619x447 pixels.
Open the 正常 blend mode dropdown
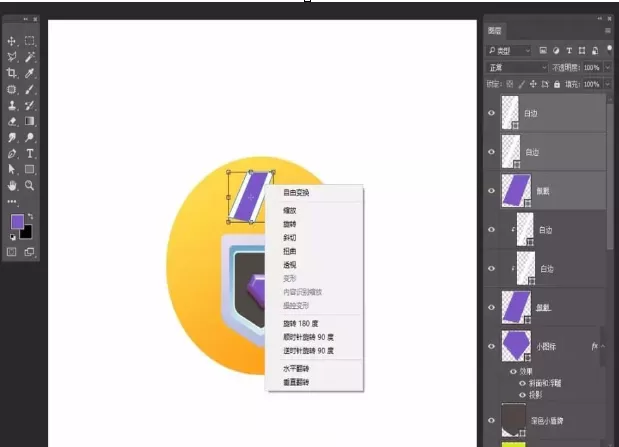coord(517,68)
